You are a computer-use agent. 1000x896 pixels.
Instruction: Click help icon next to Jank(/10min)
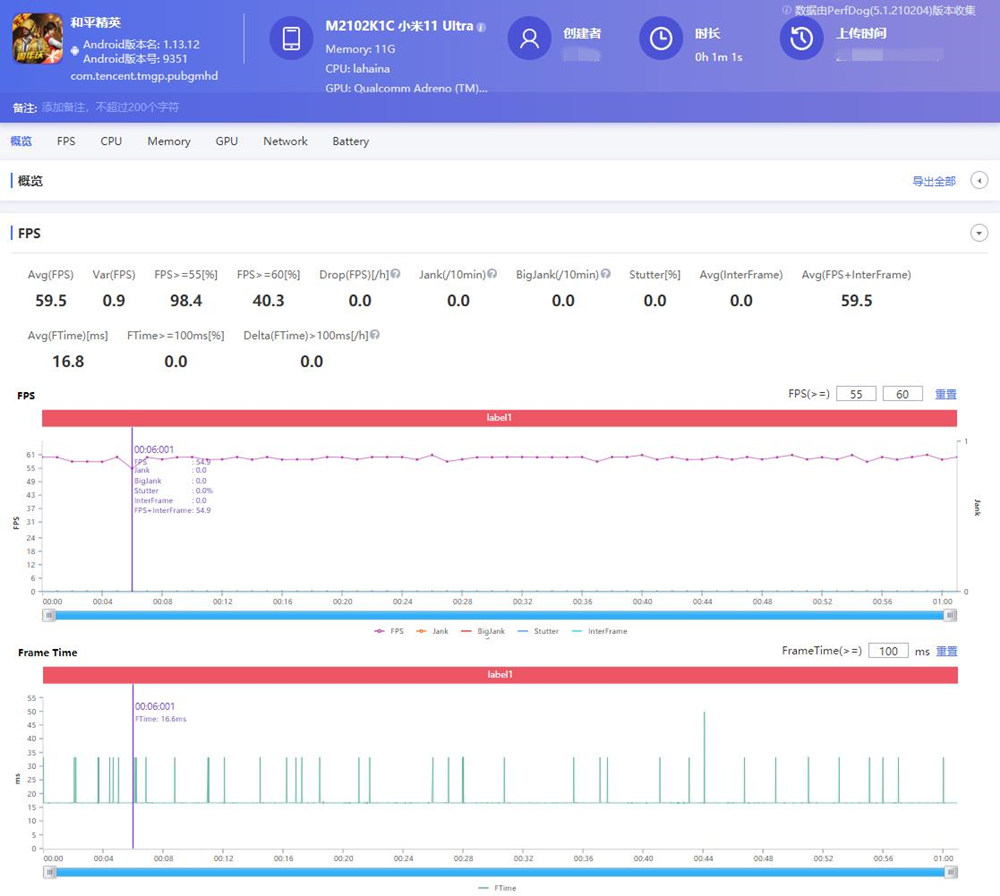tap(492, 274)
